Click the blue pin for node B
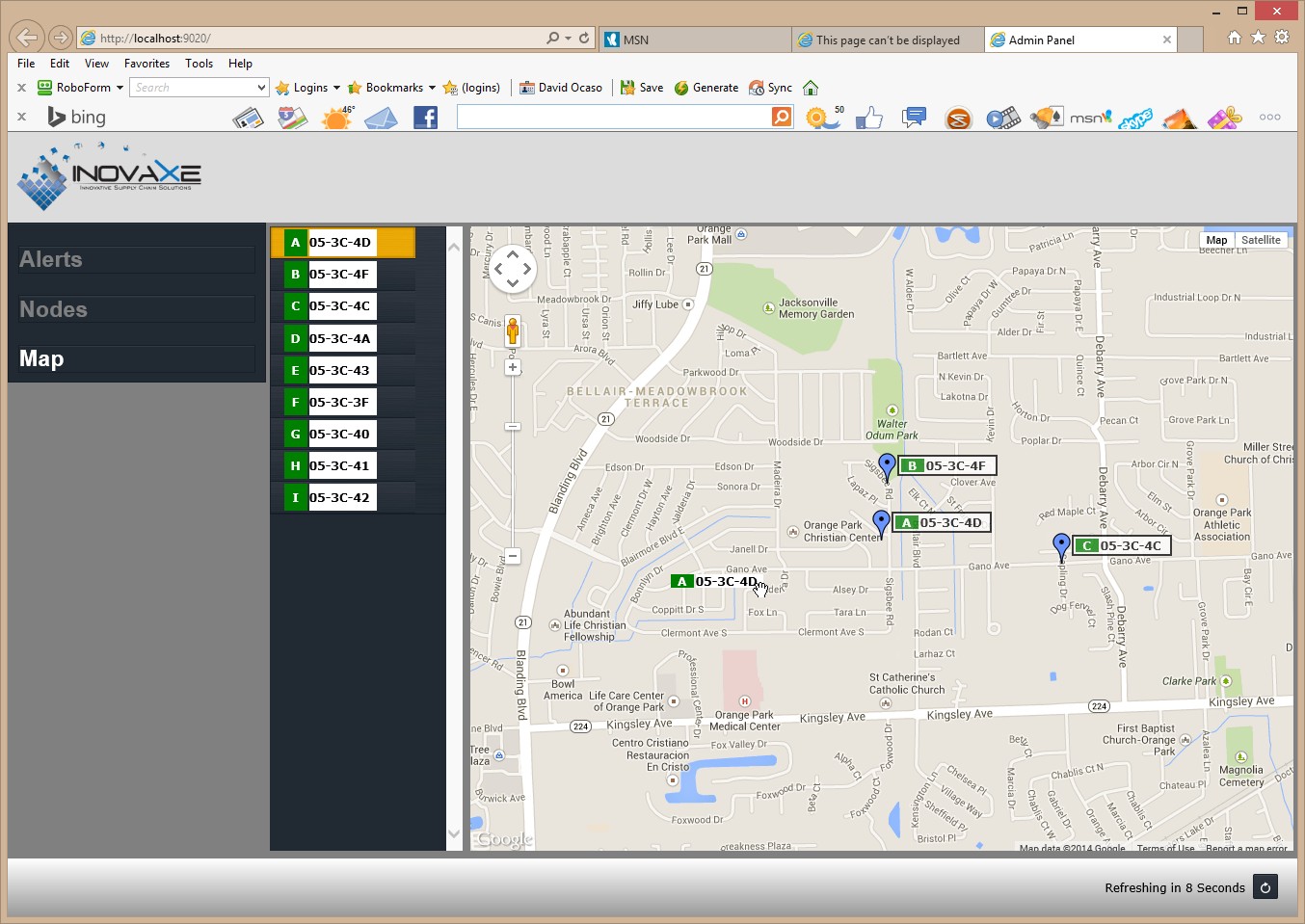This screenshot has width=1305, height=924. coord(888,467)
